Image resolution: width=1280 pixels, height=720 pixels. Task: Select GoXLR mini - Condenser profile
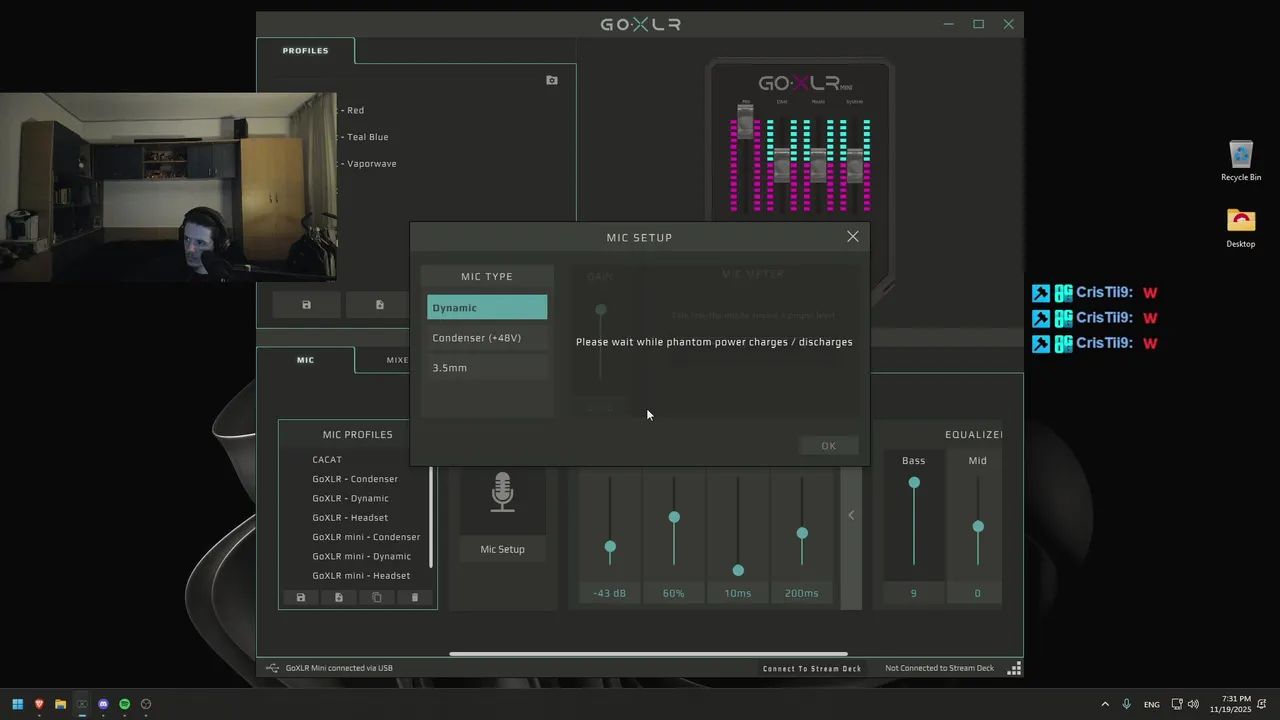pyautogui.click(x=366, y=537)
